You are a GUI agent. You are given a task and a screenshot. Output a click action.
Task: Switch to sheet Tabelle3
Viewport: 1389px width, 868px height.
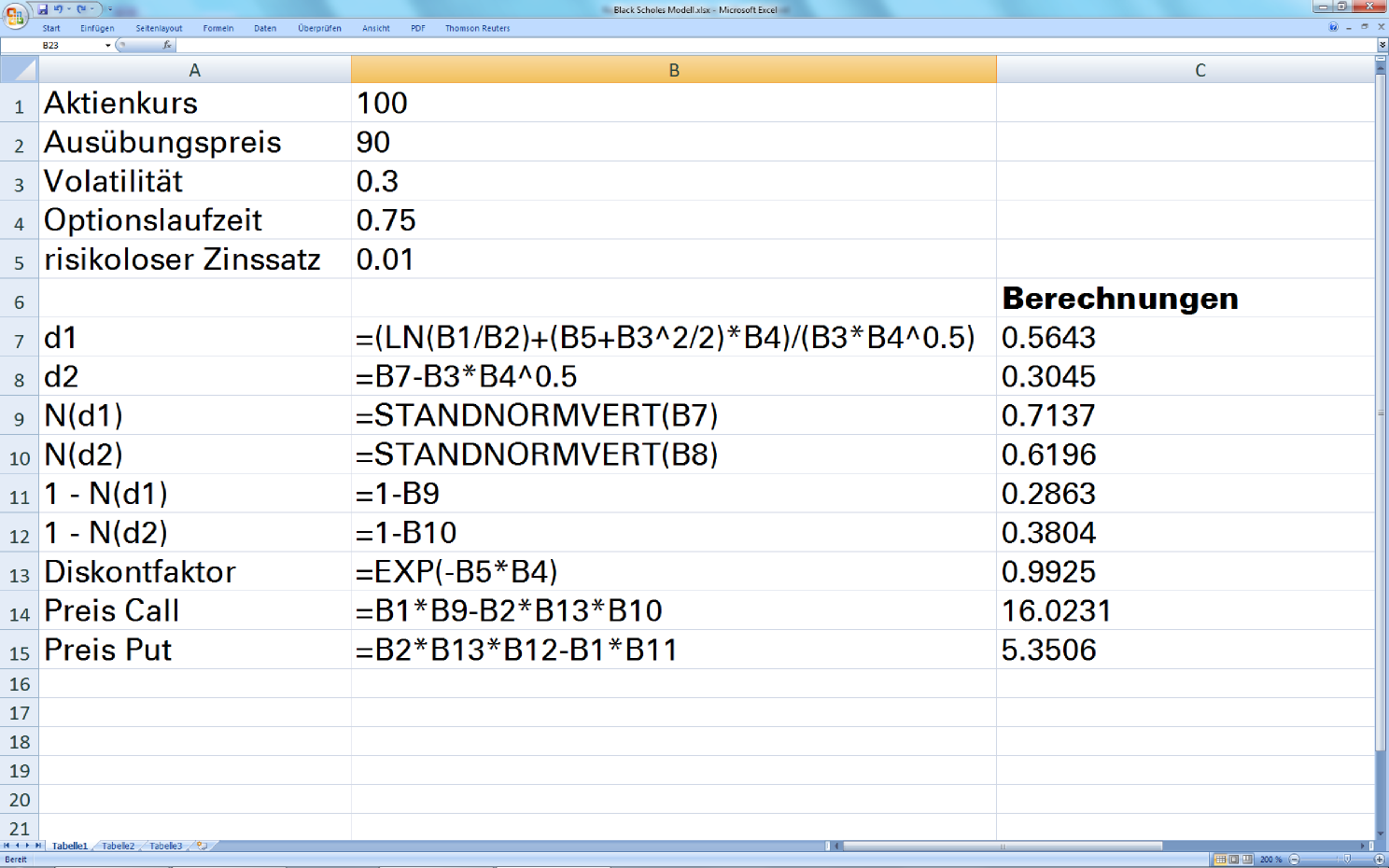tap(166, 846)
